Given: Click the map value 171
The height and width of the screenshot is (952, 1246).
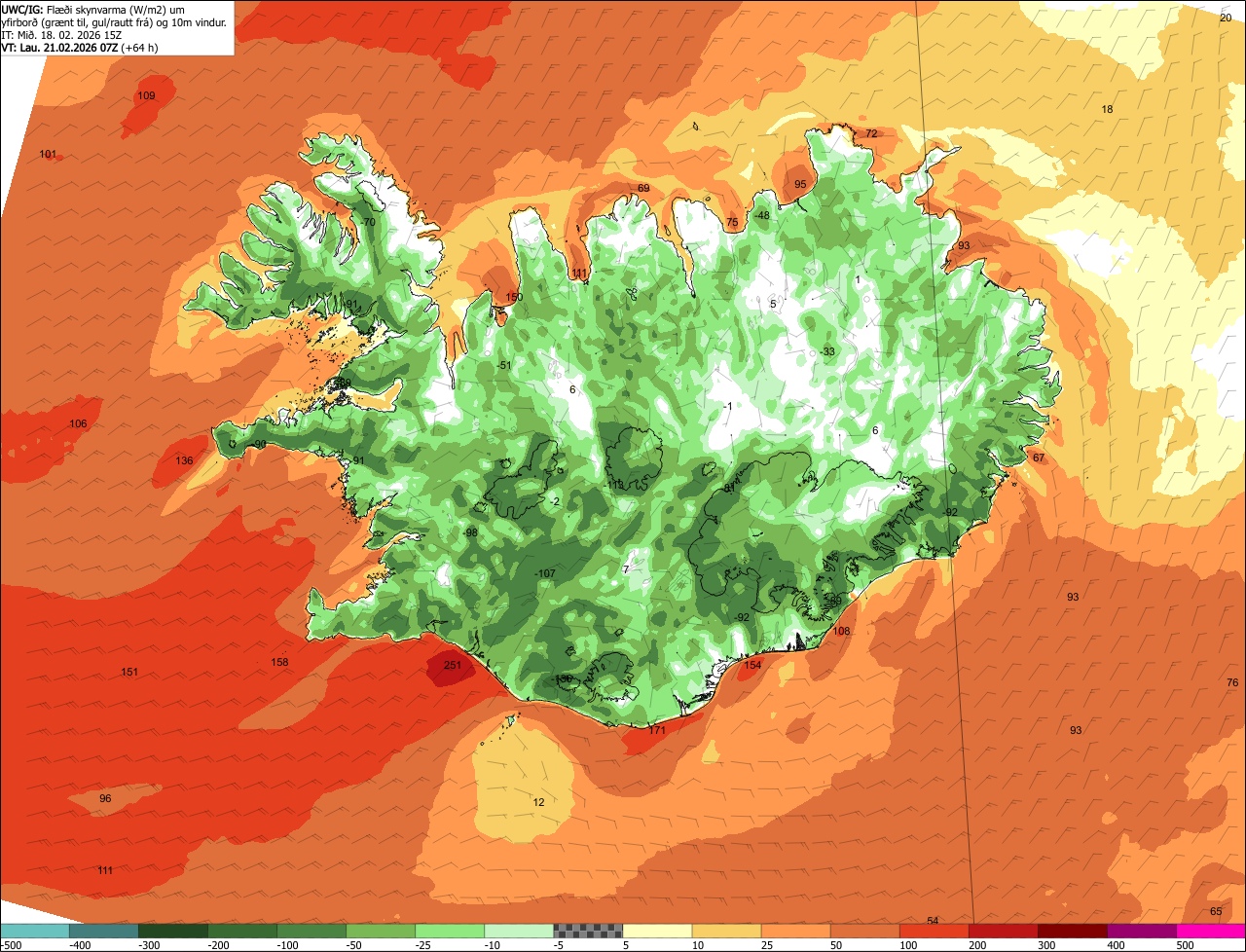Looking at the screenshot, I should point(657,730).
